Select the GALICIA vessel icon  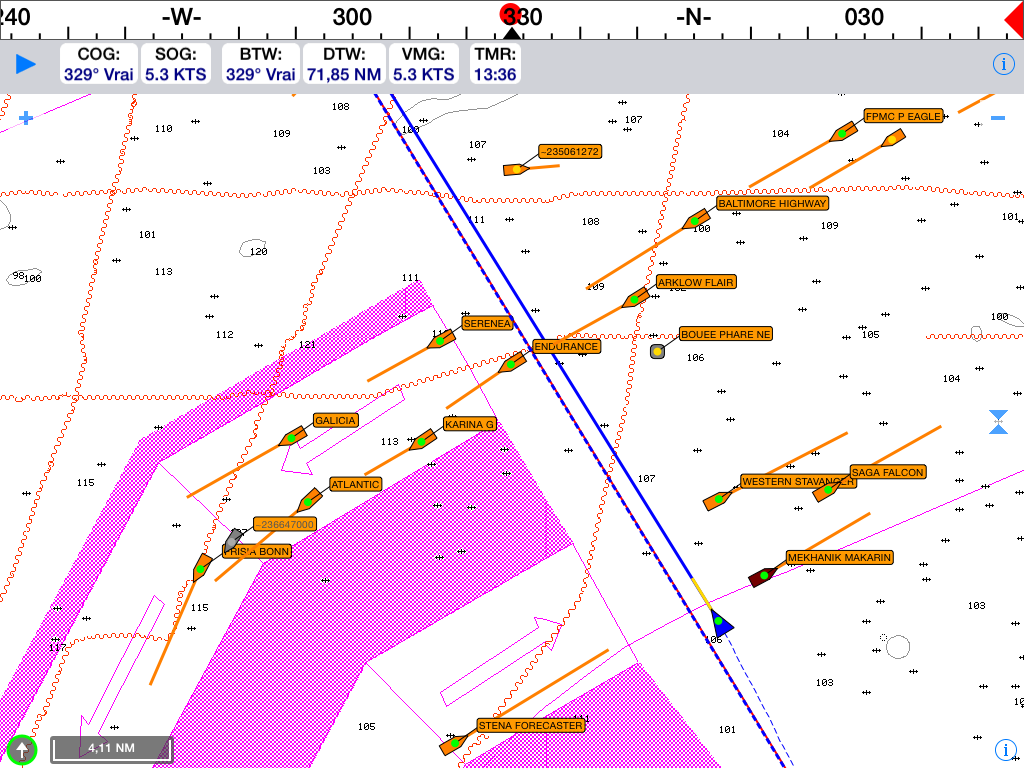coord(293,437)
